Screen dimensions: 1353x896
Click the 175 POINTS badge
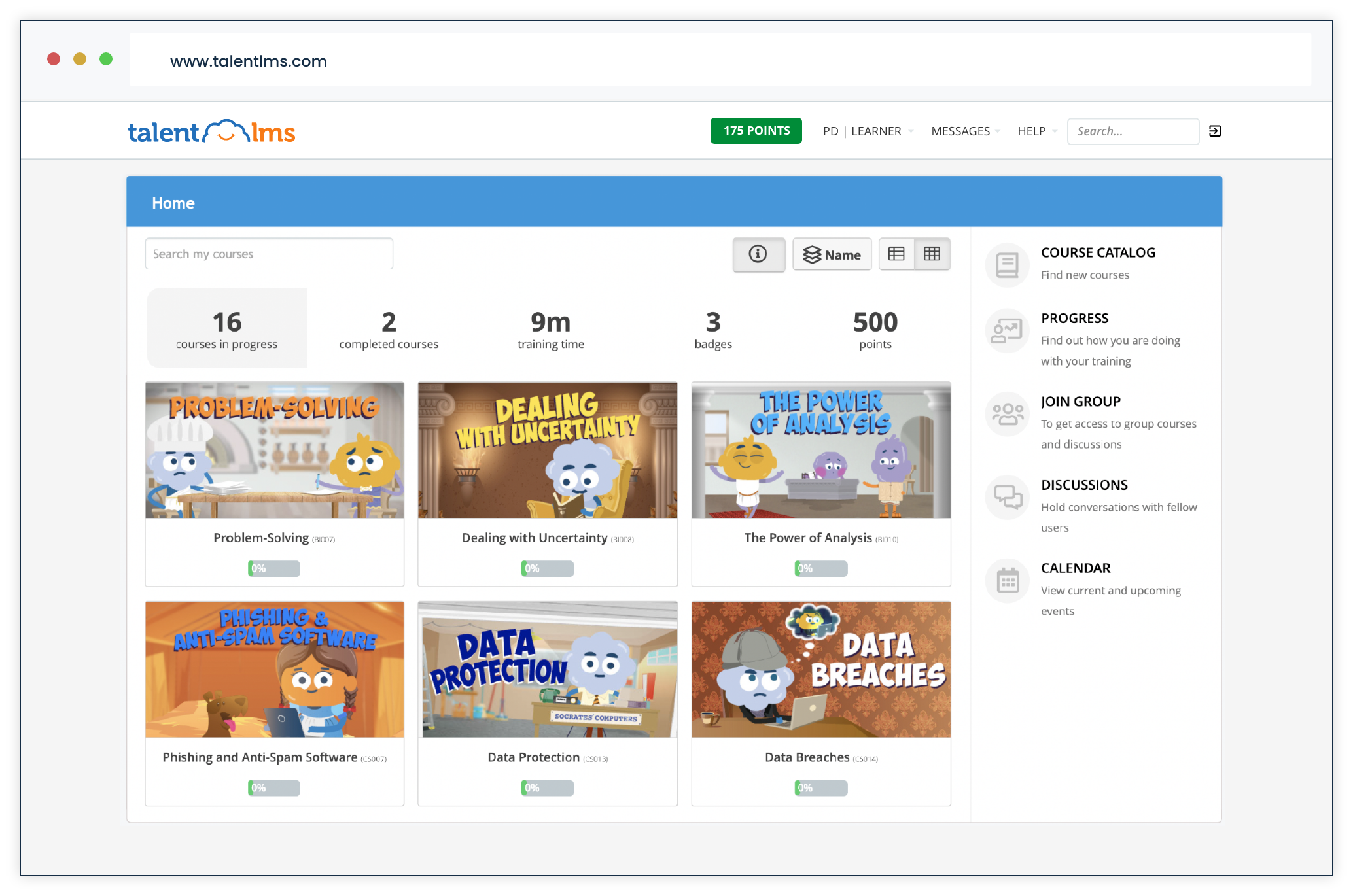coord(756,131)
